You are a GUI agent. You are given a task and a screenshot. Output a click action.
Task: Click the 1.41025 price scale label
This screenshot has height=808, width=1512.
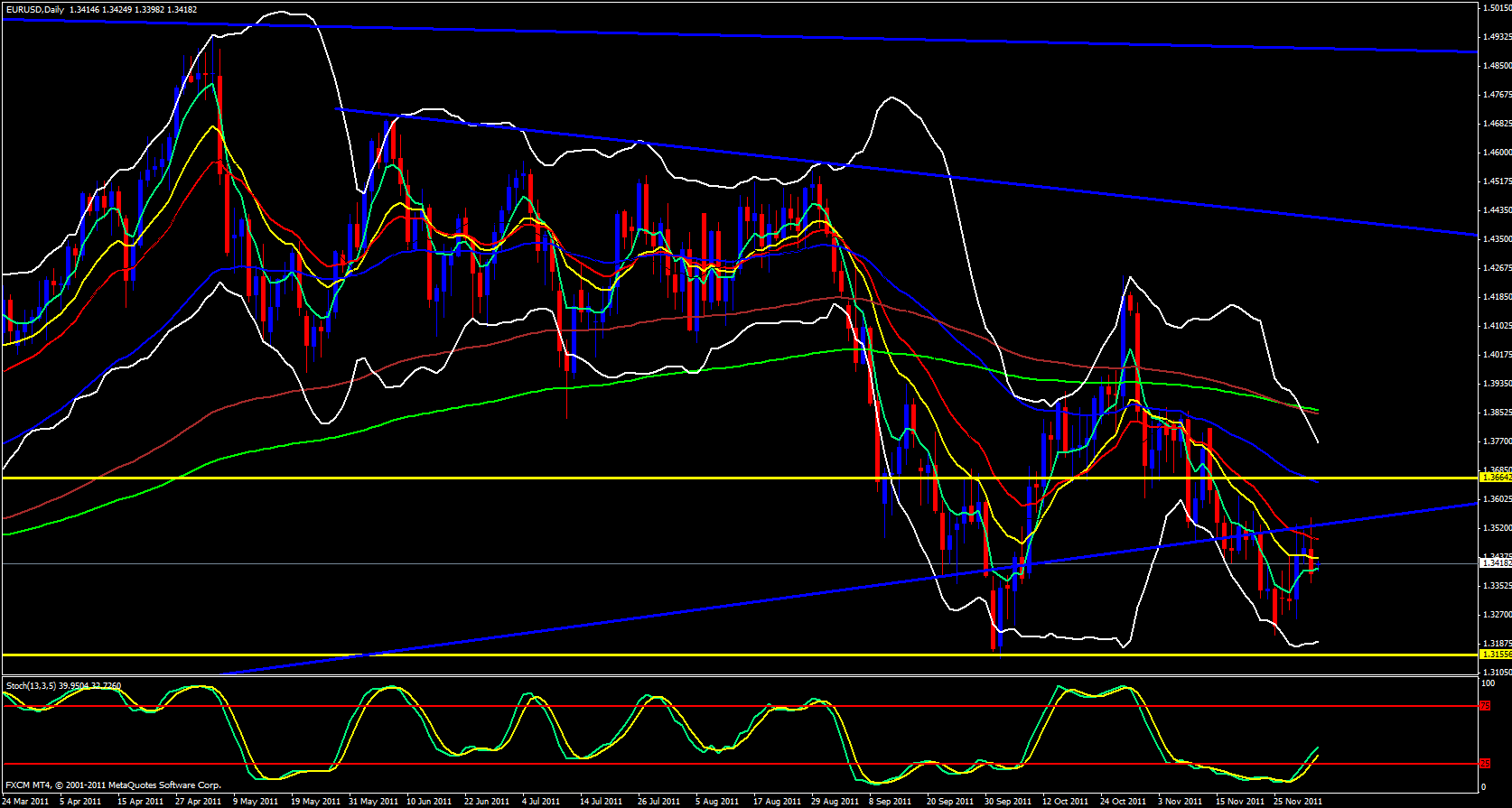(1497, 326)
